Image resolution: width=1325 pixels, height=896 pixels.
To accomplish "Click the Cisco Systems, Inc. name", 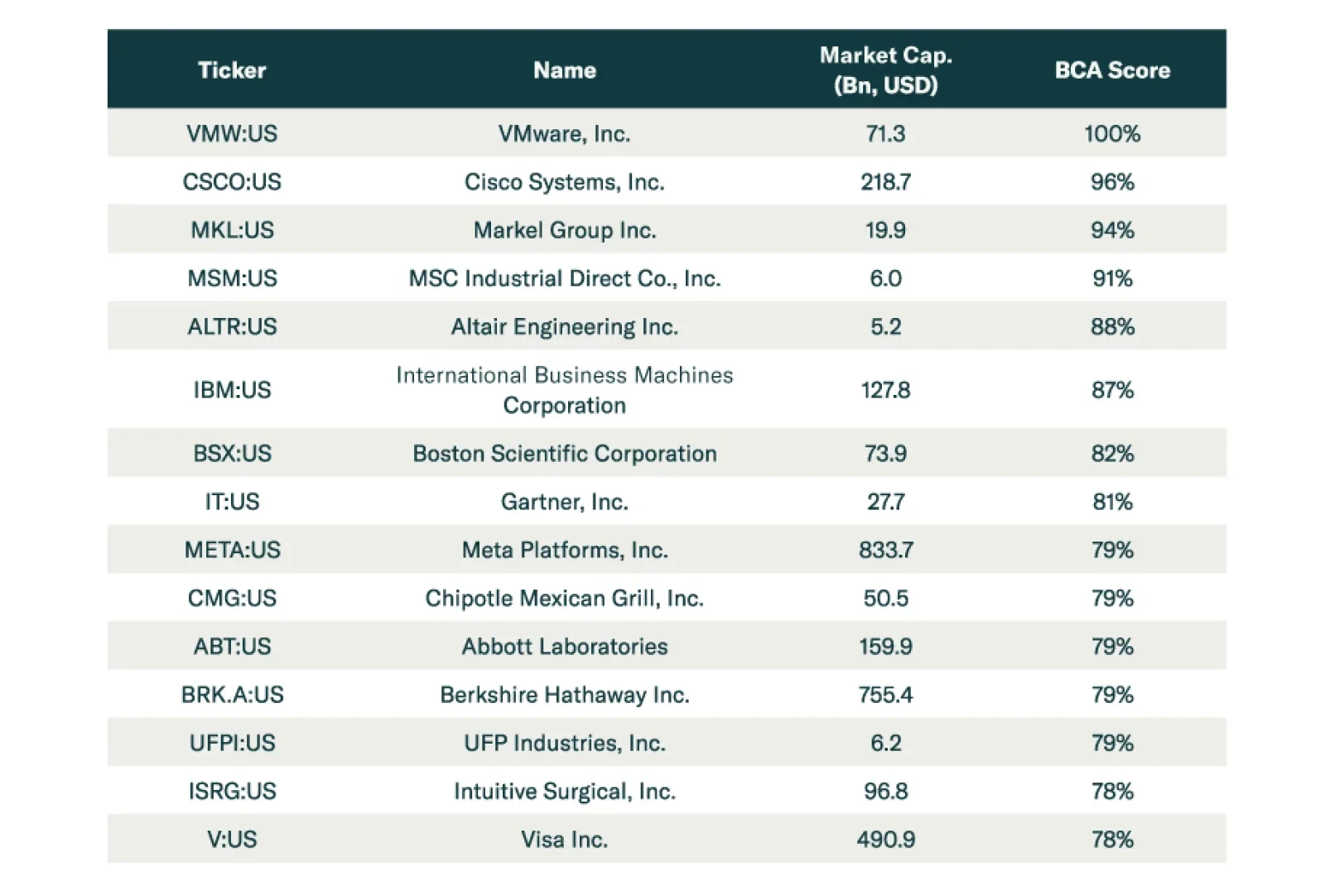I will click(x=564, y=182).
